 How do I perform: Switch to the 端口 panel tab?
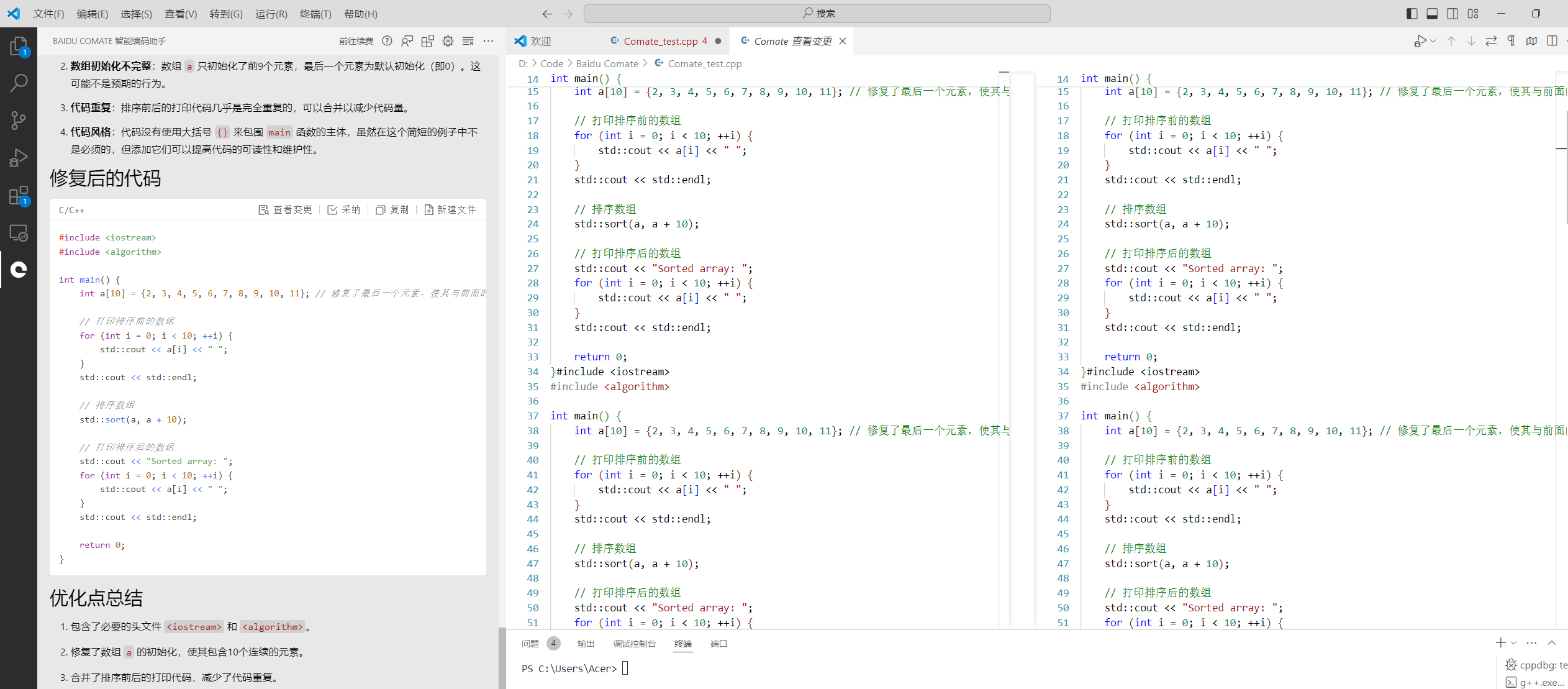pyautogui.click(x=718, y=644)
